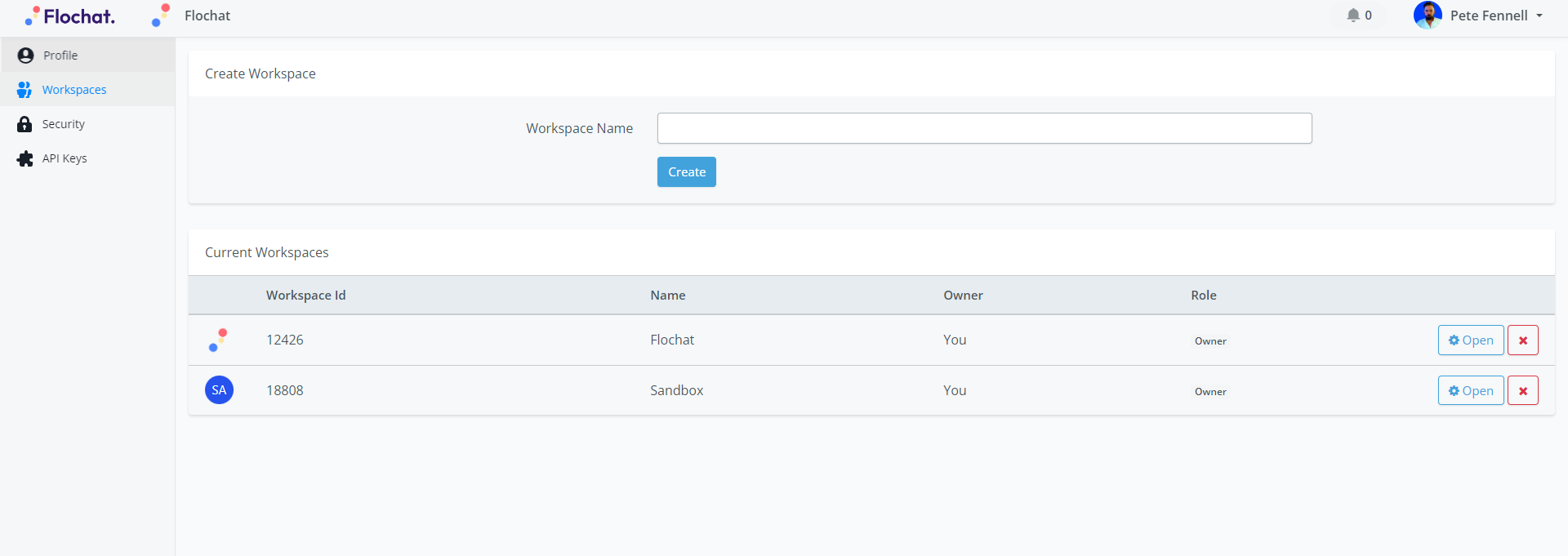Delete the Flochat workspace with red X
This screenshot has width=1568, height=556.
[x=1522, y=340]
